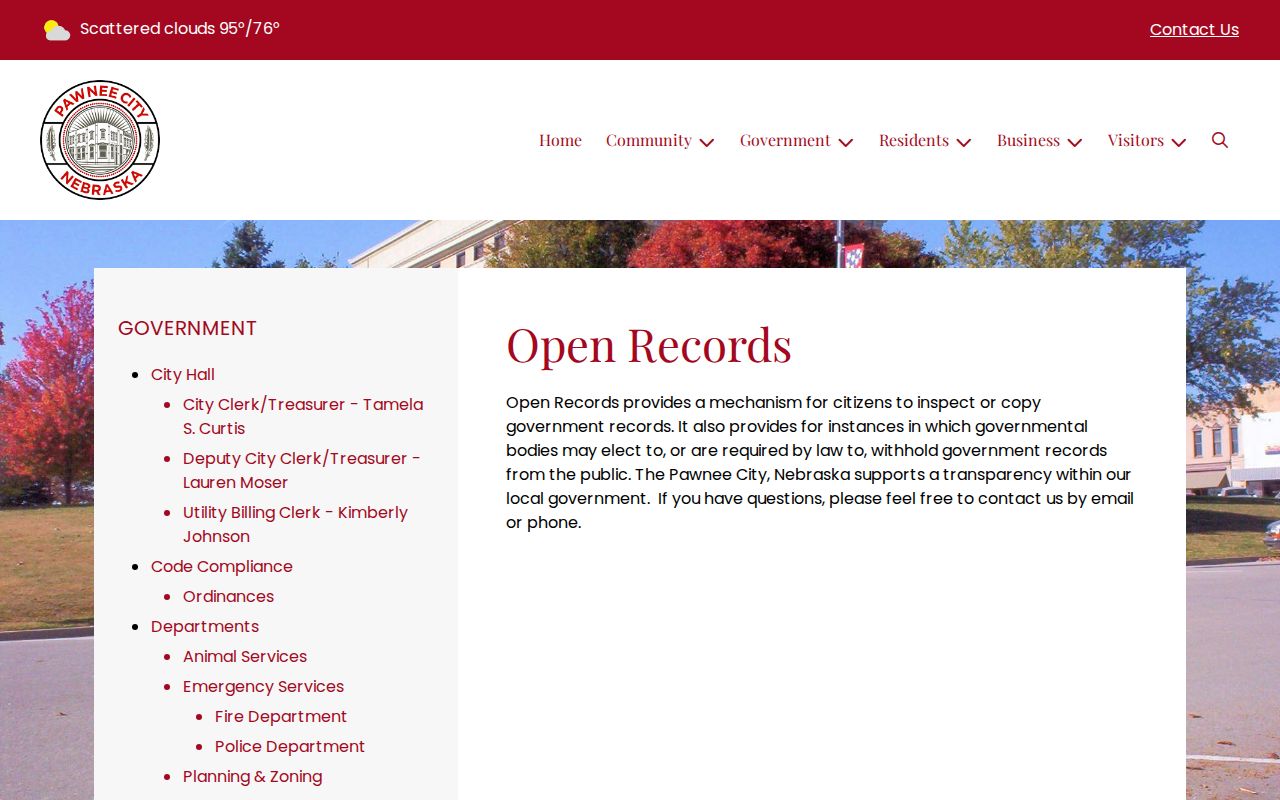Open the Fire Department link
The width and height of the screenshot is (1280, 800).
281,717
